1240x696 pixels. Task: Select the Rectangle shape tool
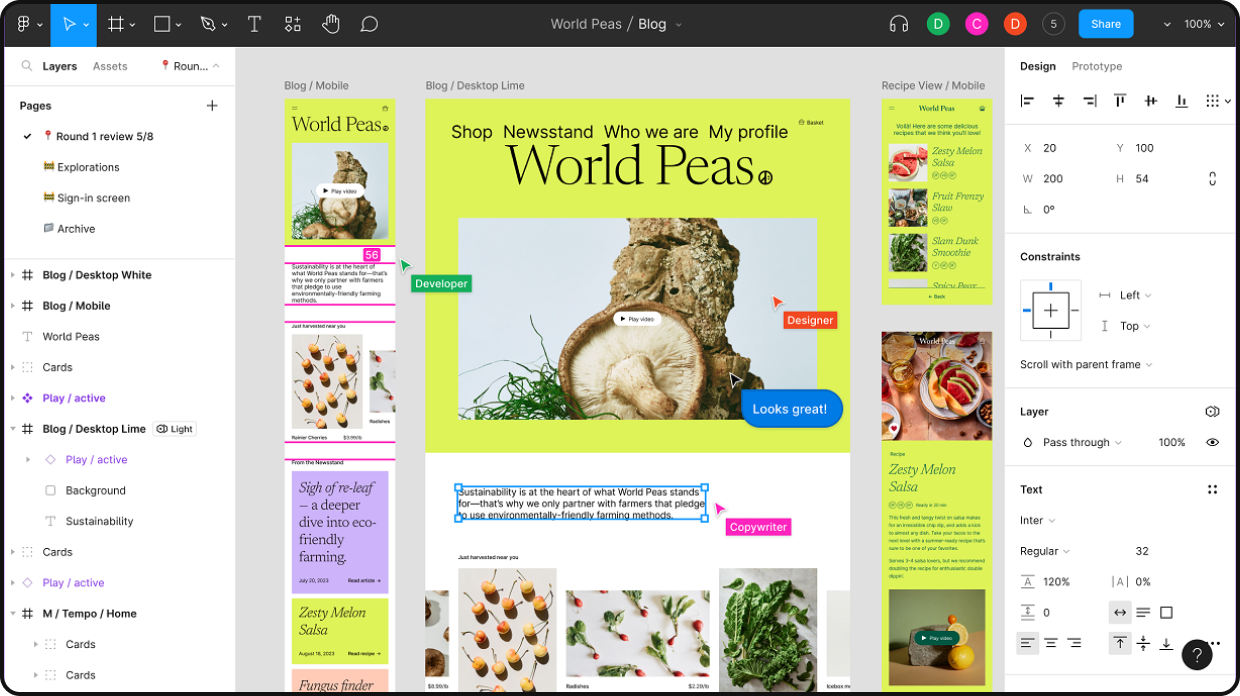162,24
